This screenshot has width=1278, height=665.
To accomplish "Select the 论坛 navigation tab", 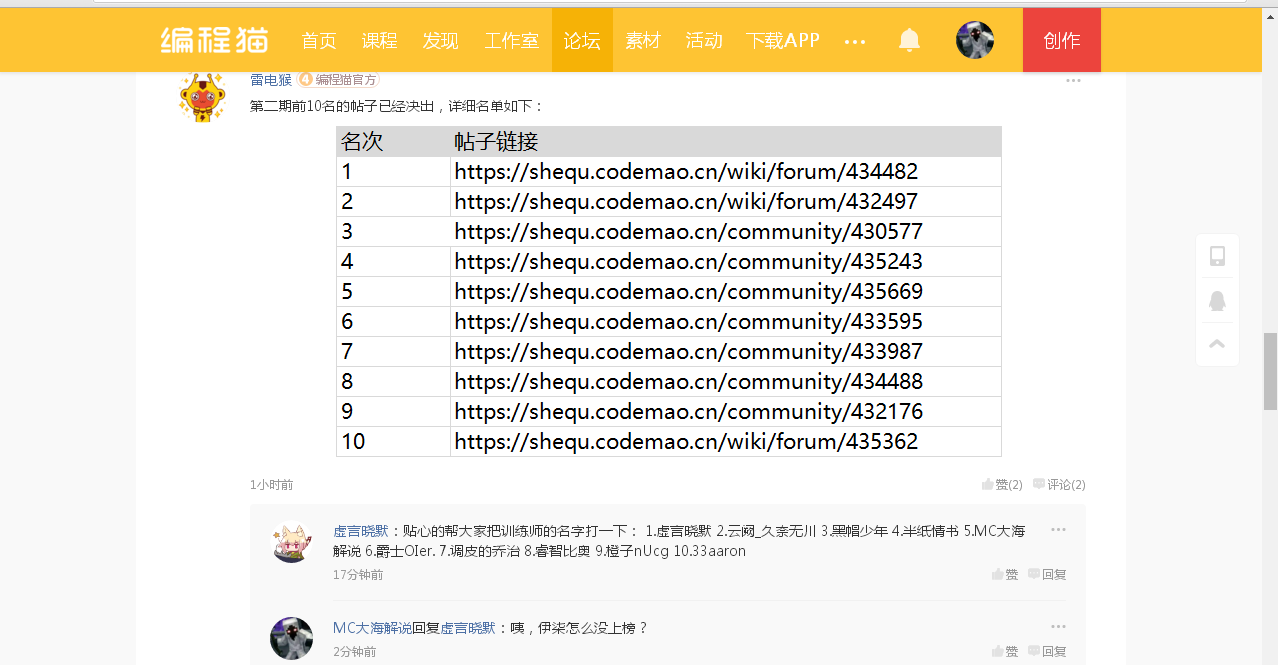I will click(582, 40).
